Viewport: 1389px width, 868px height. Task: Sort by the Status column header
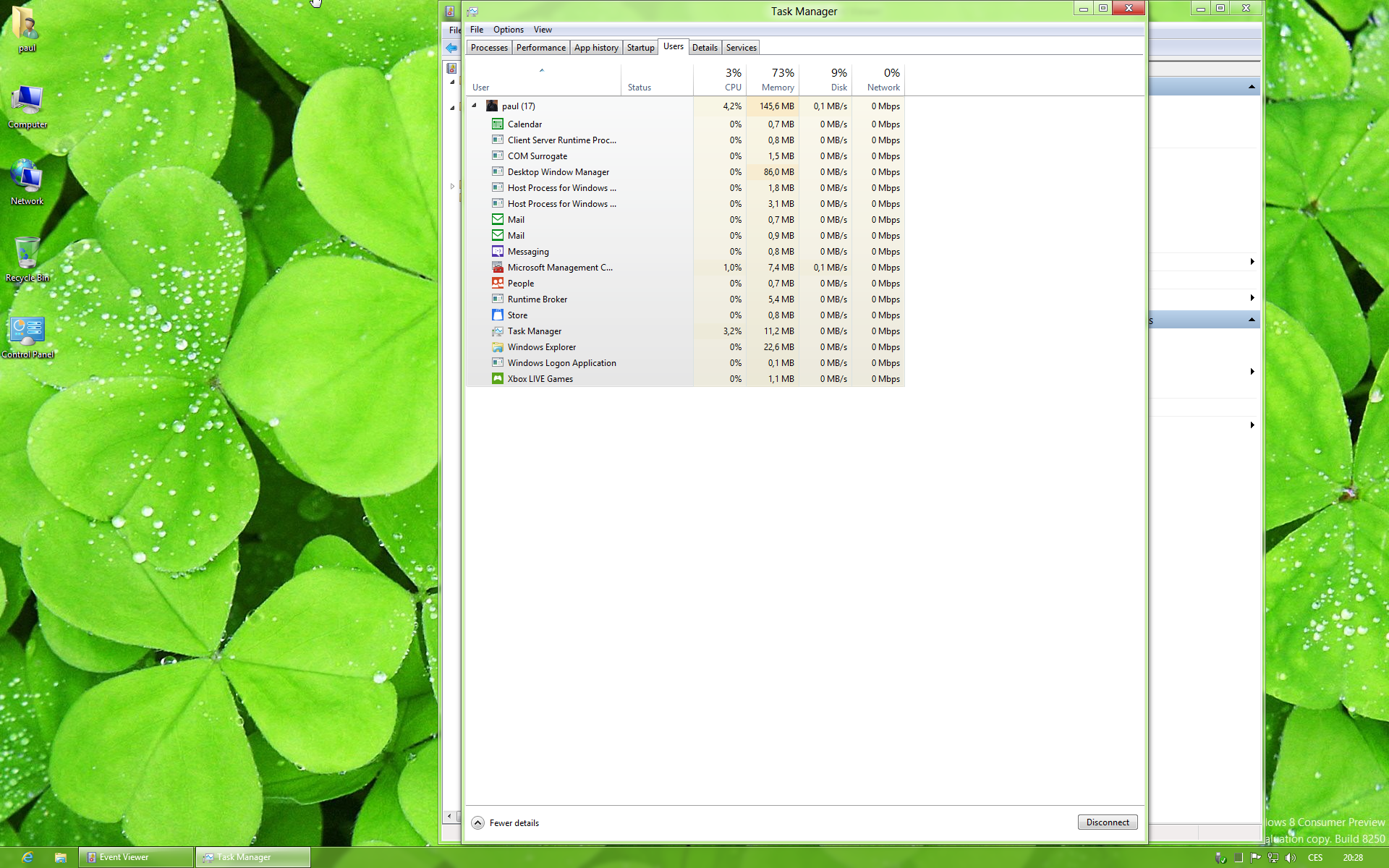click(657, 80)
